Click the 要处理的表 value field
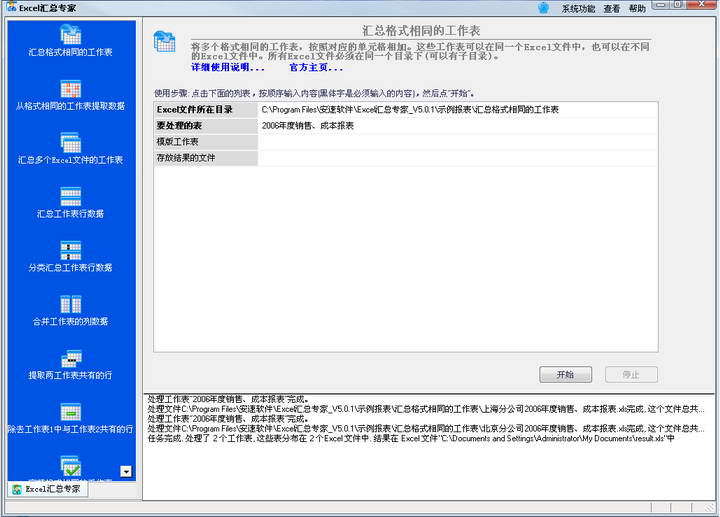This screenshot has height=517, width=720. 458,126
